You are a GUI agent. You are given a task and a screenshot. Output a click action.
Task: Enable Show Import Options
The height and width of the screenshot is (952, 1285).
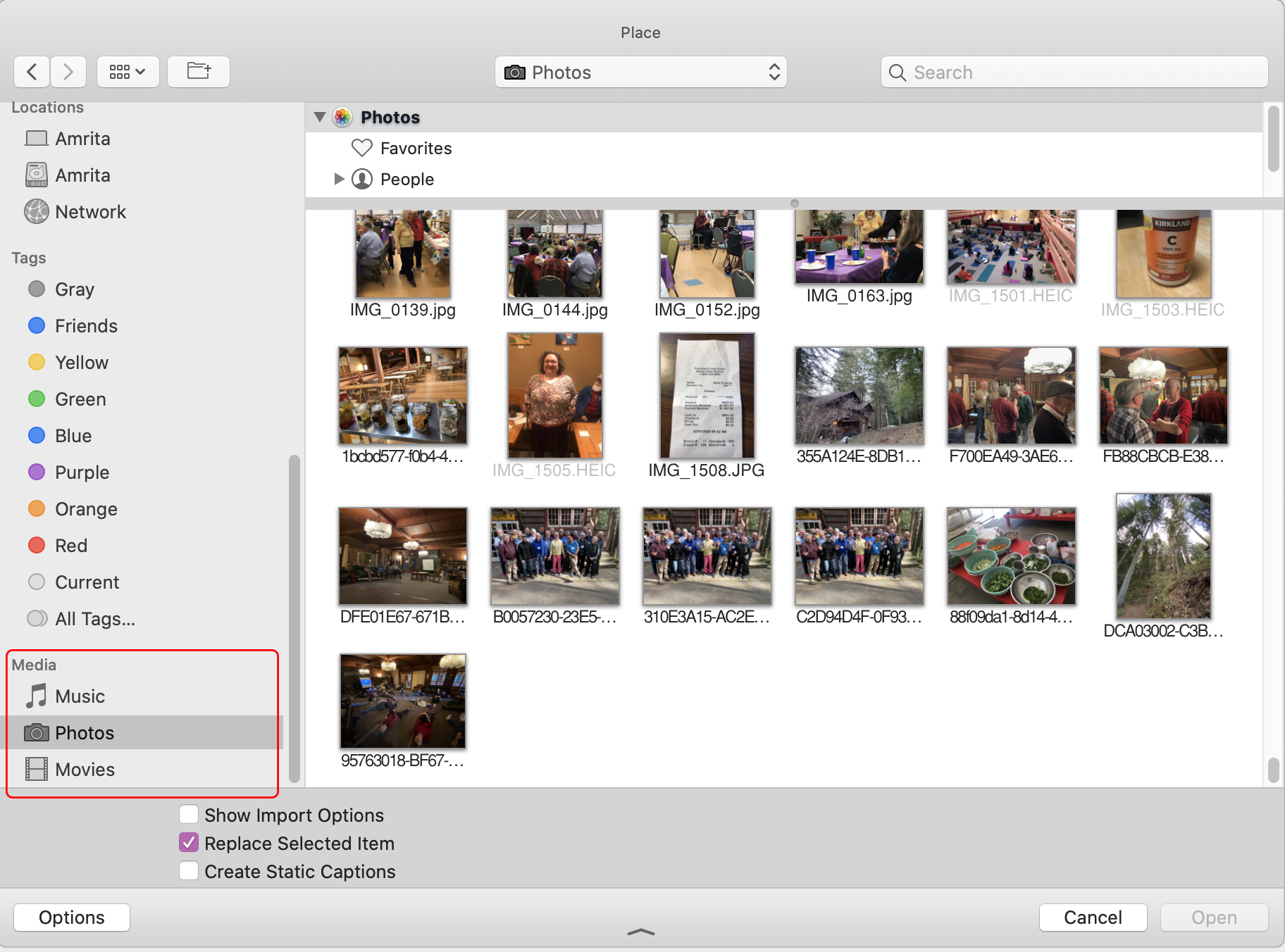(x=188, y=814)
